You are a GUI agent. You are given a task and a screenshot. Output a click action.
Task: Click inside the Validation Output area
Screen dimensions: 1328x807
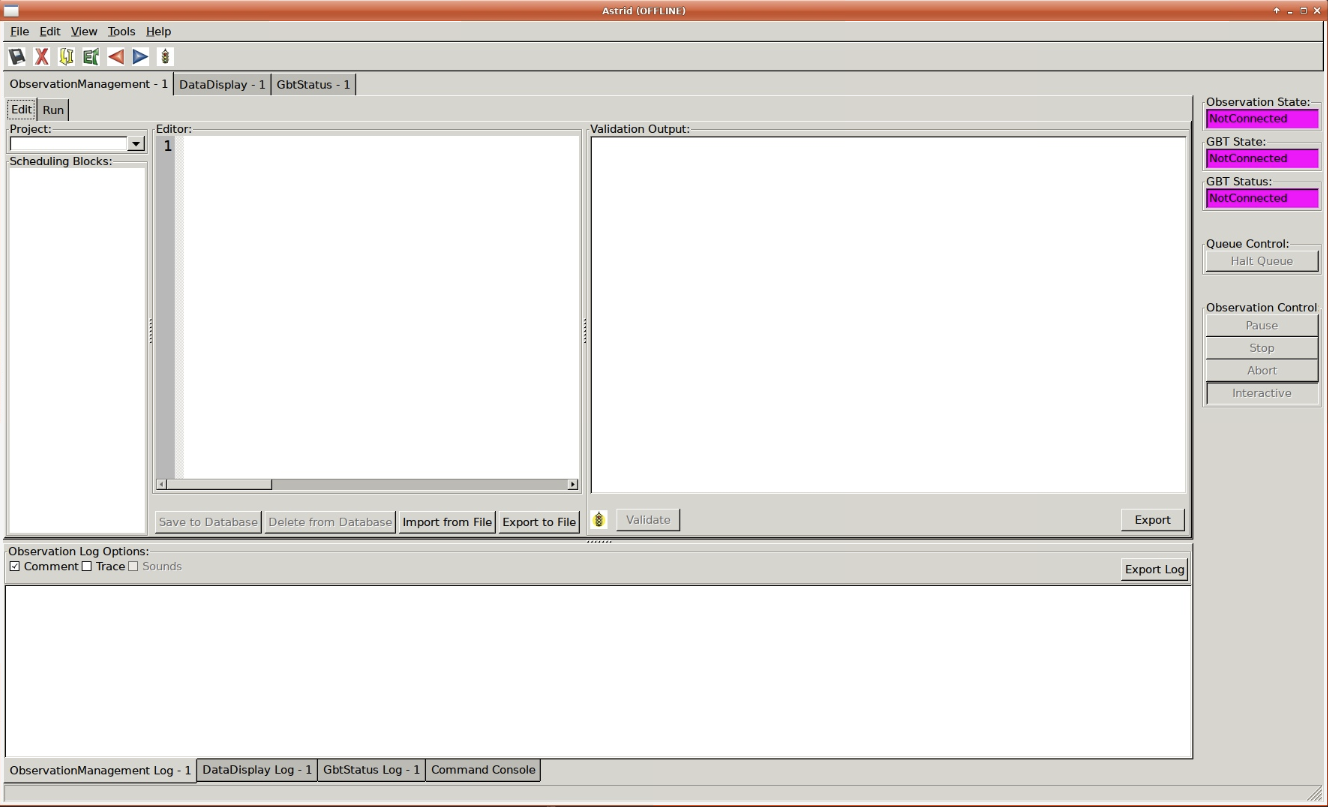pyautogui.click(x=888, y=314)
